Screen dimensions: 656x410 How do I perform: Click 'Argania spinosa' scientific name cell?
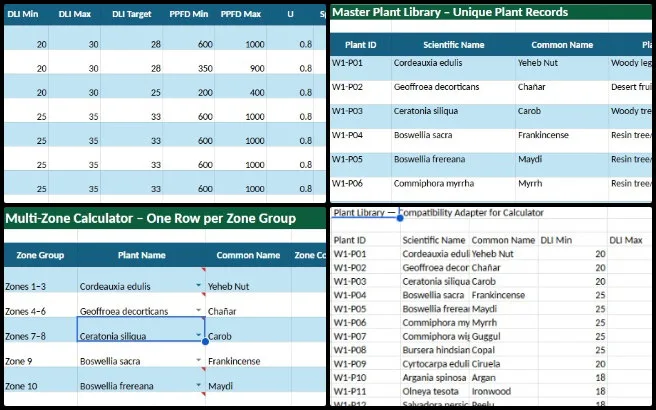point(434,378)
